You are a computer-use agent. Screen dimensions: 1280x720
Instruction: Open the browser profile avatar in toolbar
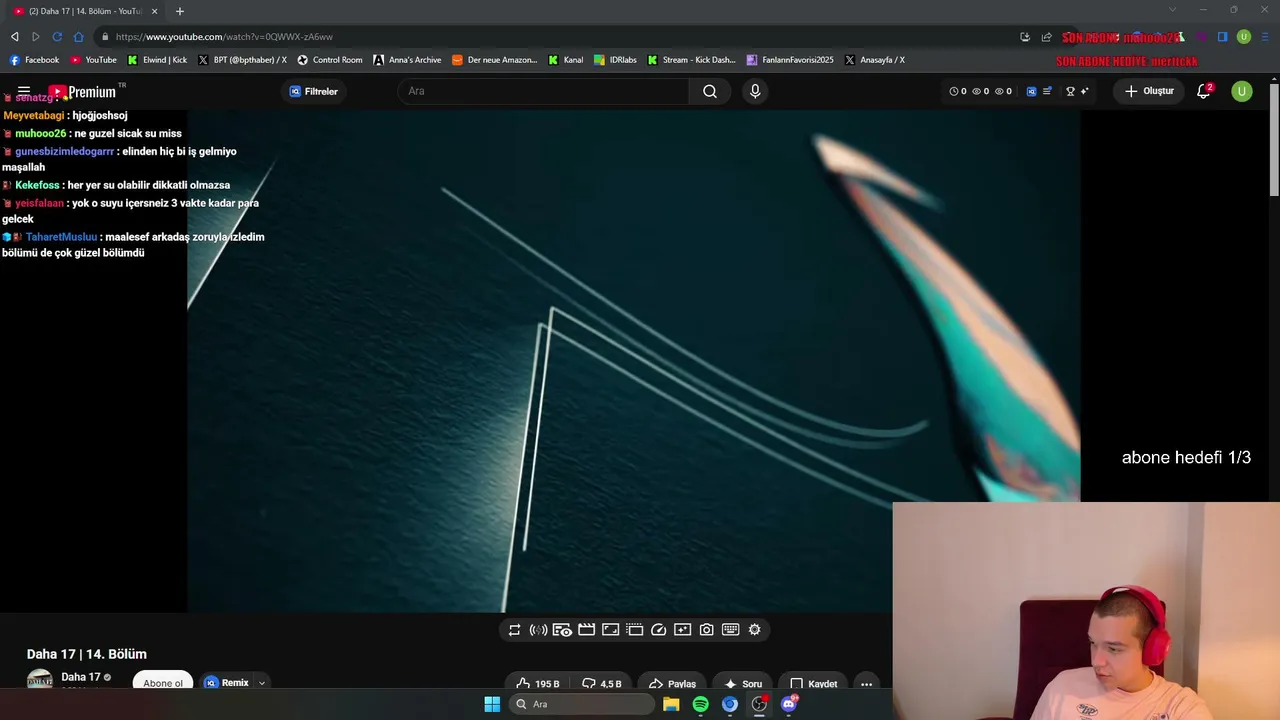(1244, 37)
